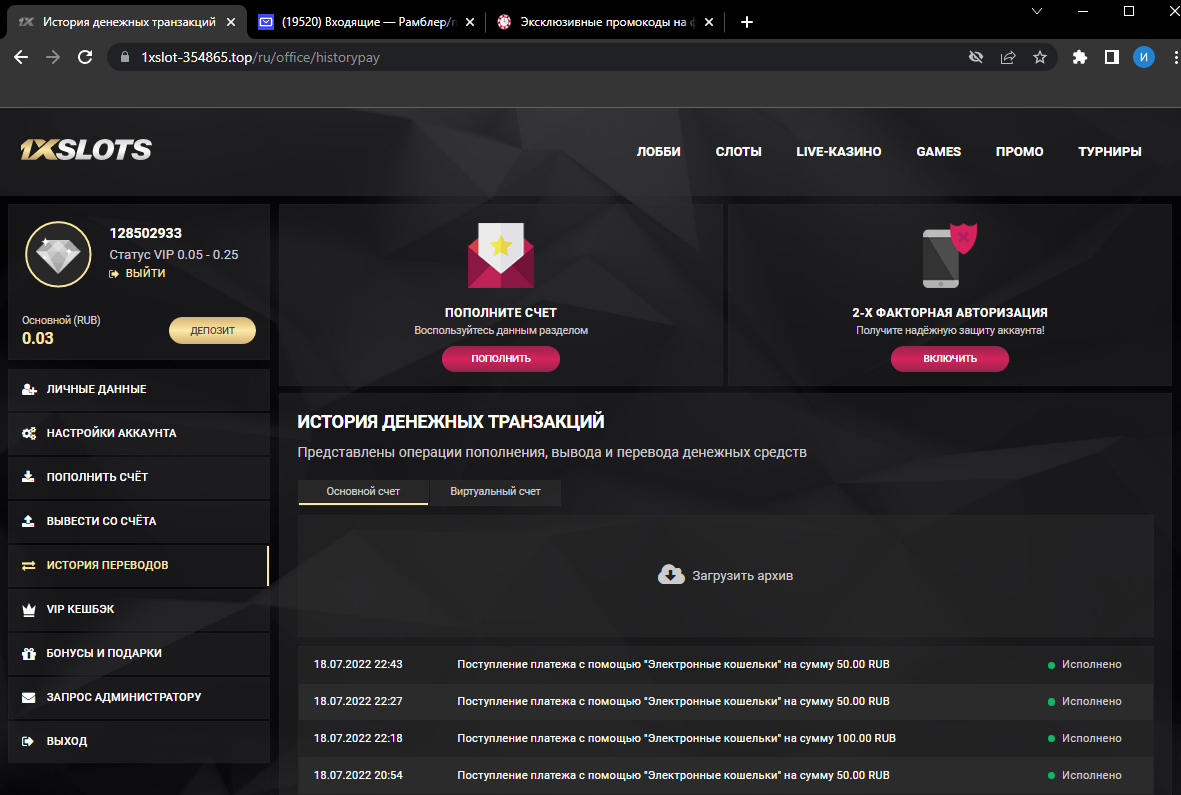Click the gears icon next to НАСТРОЙКИ АККАУНТА

(29, 433)
